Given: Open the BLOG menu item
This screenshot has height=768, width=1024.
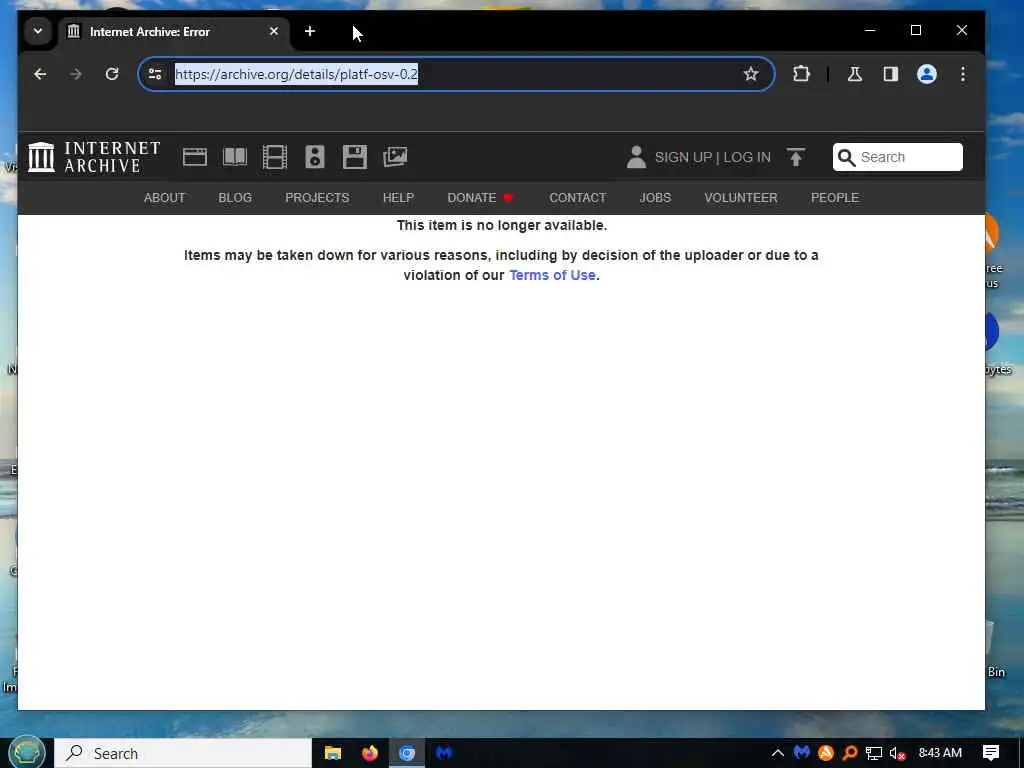Looking at the screenshot, I should (235, 198).
